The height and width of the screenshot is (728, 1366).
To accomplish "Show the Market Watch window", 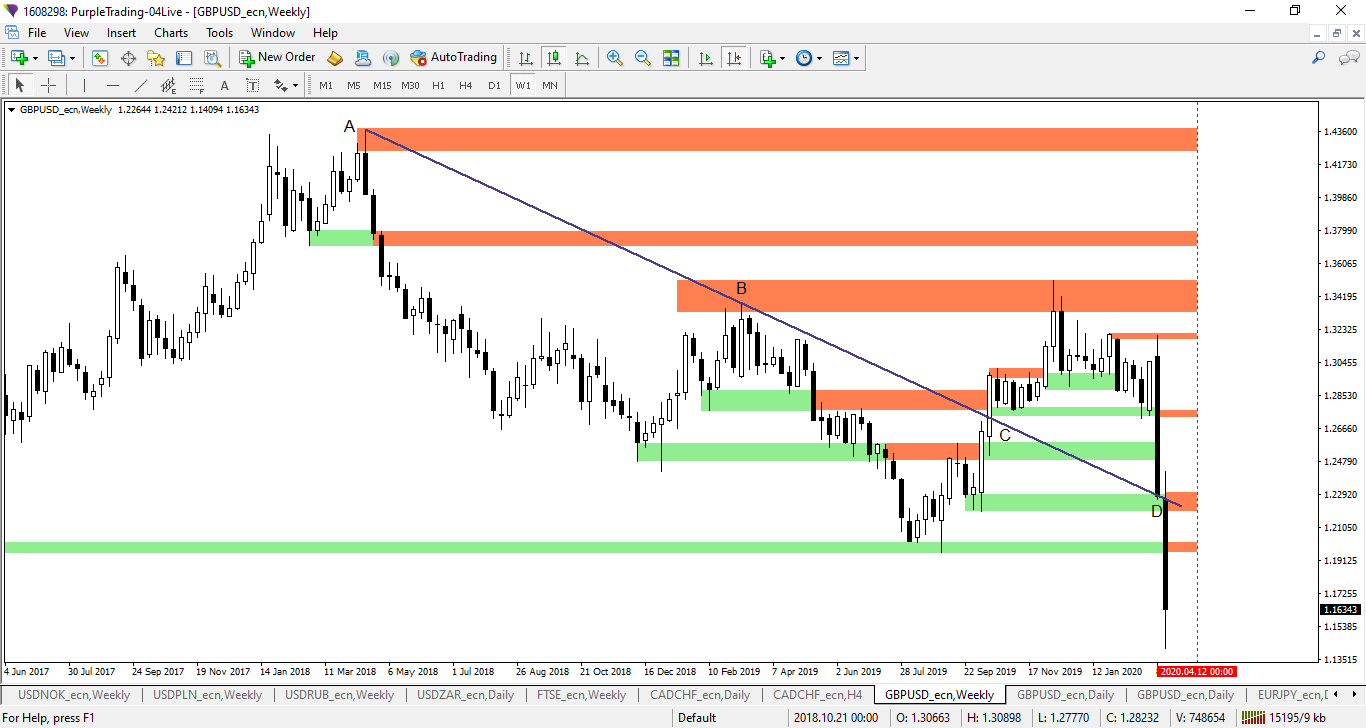I will [x=100, y=58].
